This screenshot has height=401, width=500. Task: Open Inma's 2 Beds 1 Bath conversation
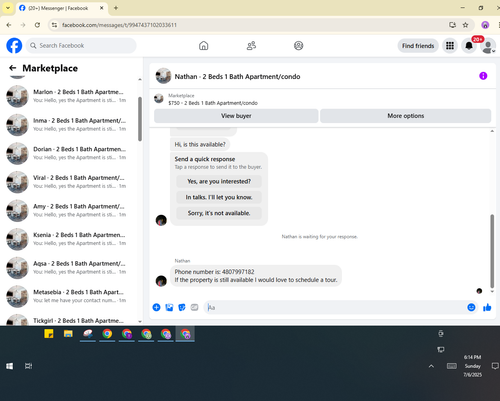(x=69, y=125)
